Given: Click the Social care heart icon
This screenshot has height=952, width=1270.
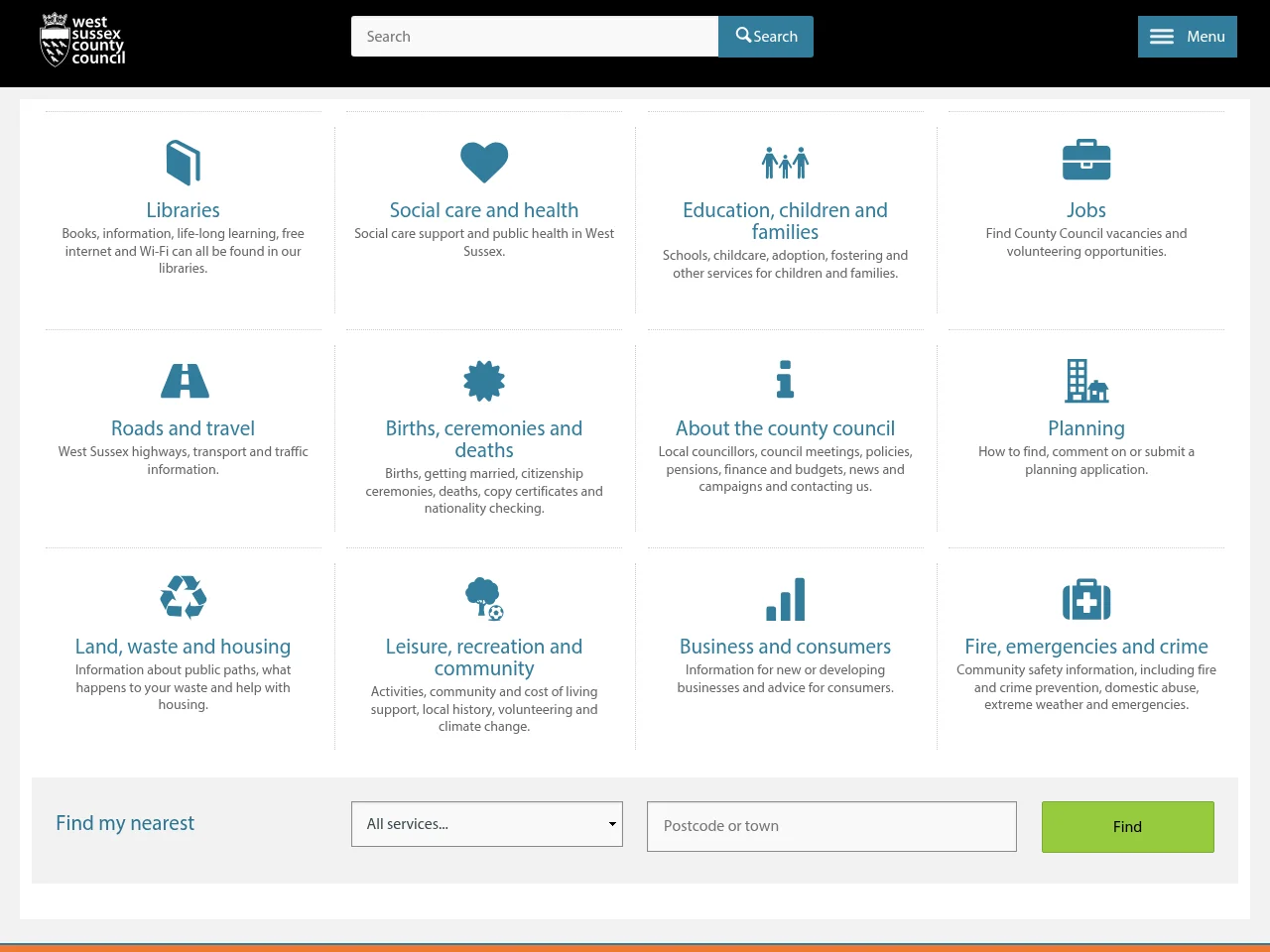Looking at the screenshot, I should click(484, 163).
